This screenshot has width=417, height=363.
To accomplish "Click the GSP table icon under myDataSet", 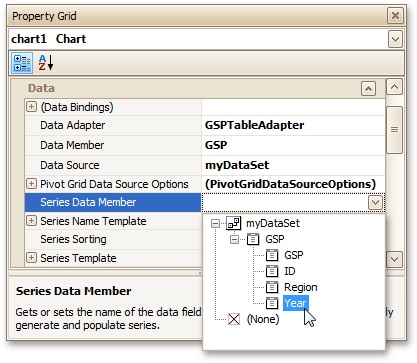I will 253,239.
